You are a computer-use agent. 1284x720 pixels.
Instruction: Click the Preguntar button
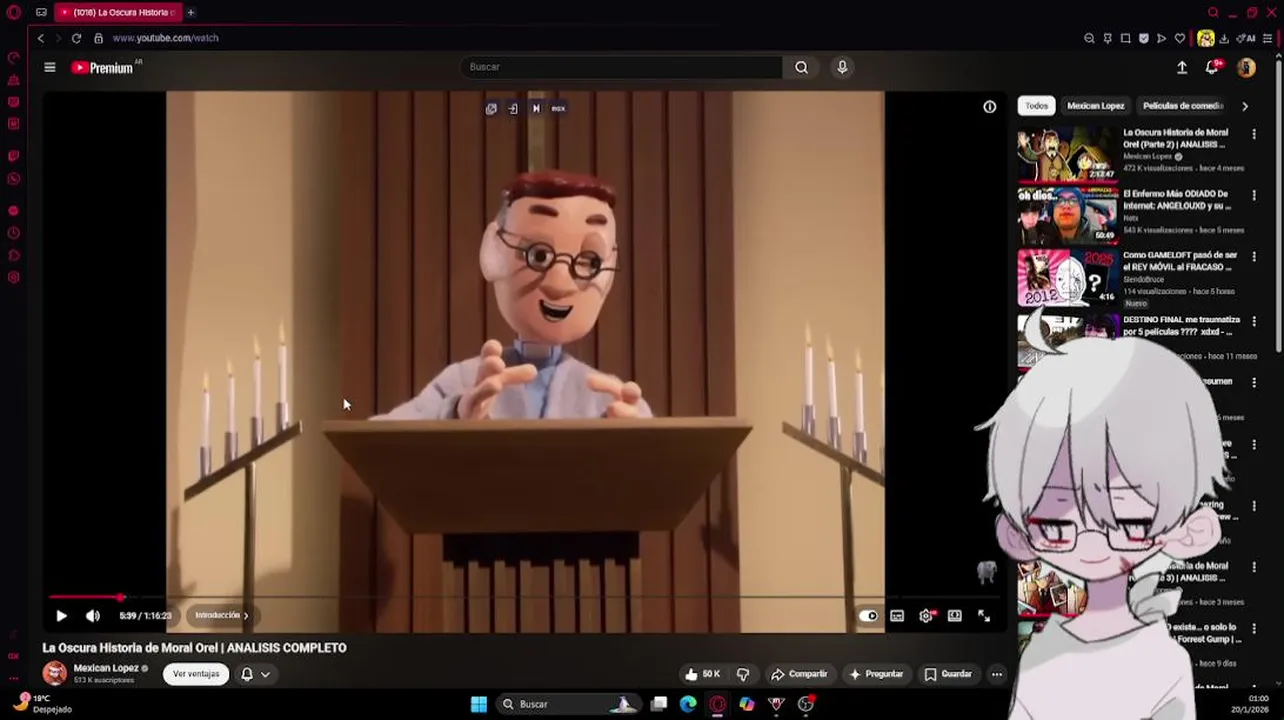point(876,674)
